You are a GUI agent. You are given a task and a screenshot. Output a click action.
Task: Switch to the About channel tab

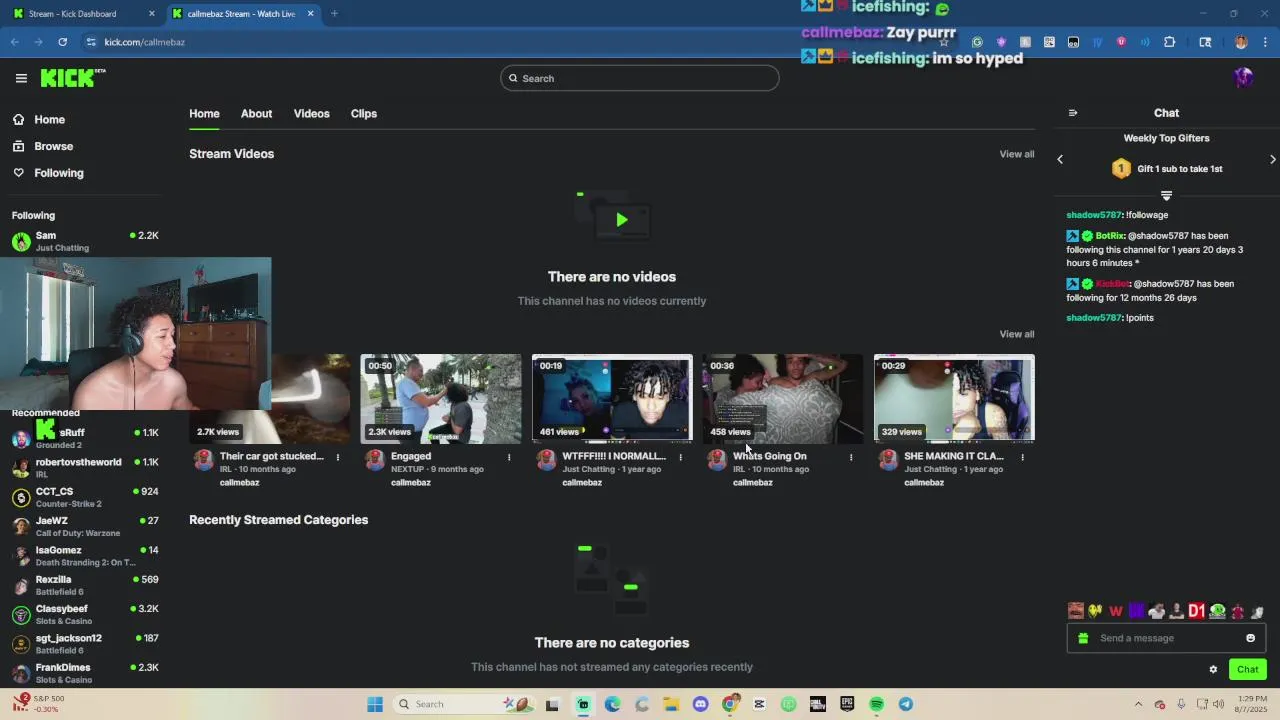tap(256, 113)
